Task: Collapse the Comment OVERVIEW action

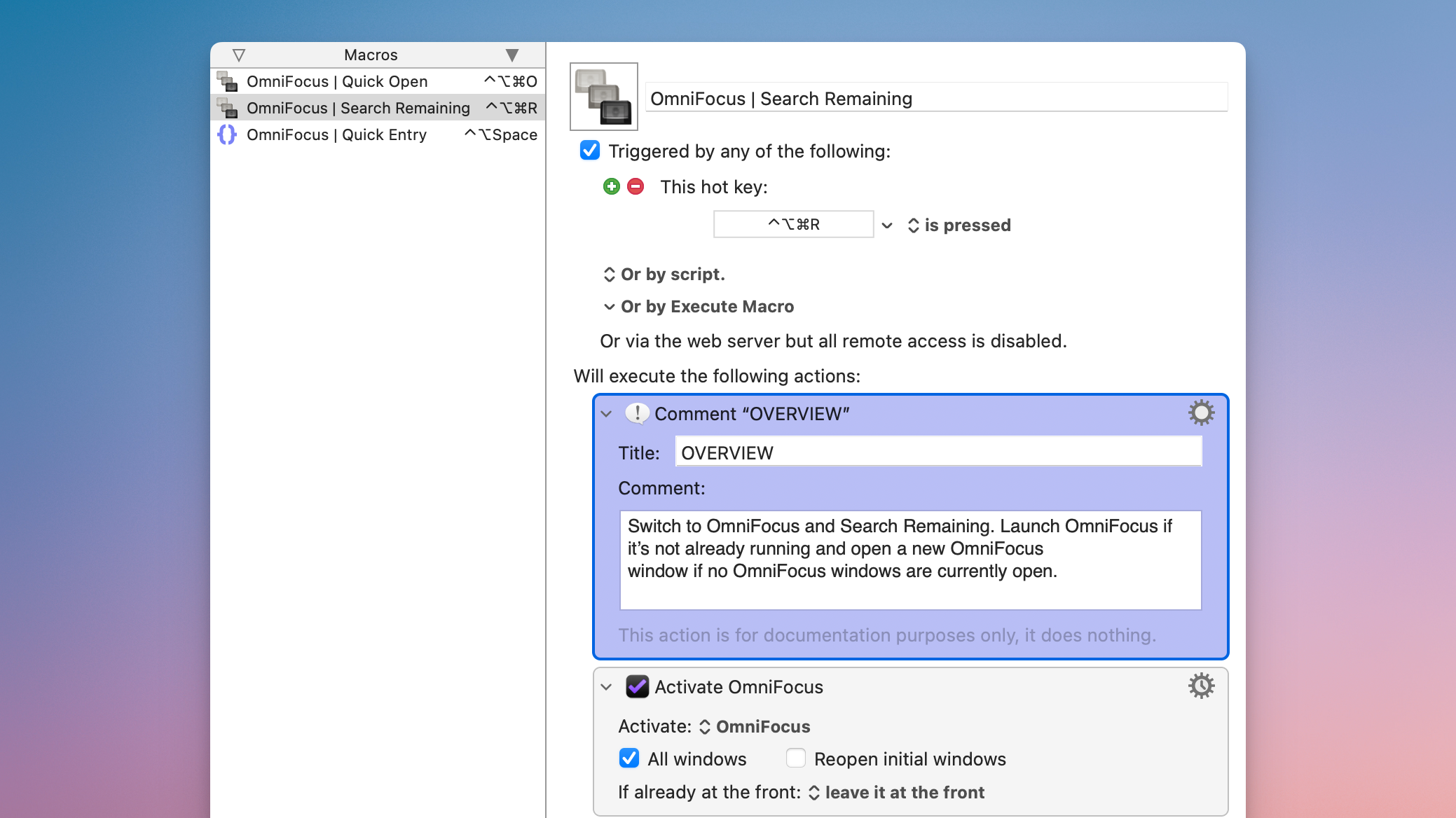Action: [607, 414]
